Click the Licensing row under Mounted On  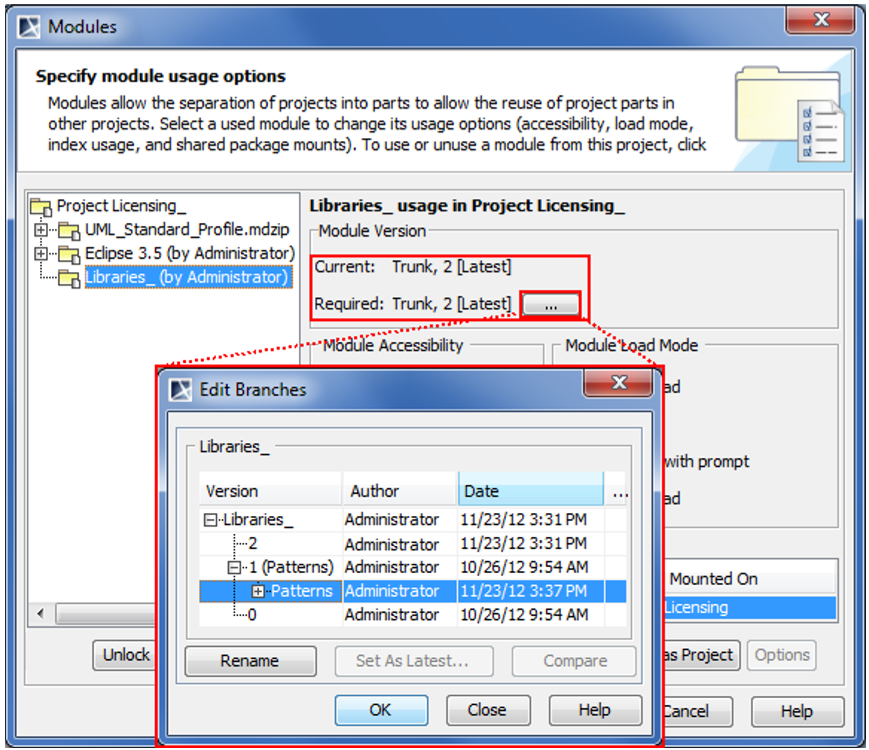click(x=749, y=608)
